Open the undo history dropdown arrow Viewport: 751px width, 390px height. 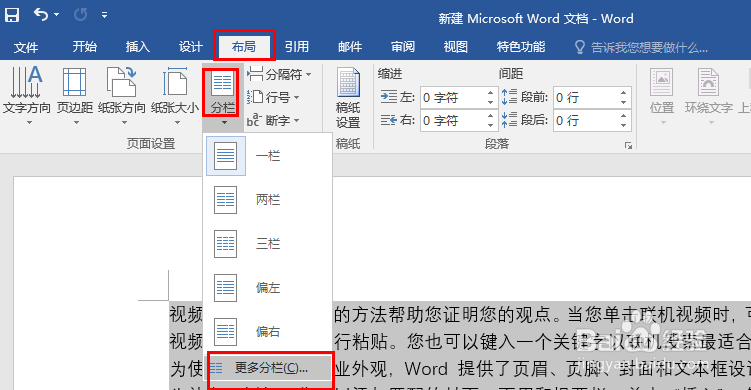coord(57,15)
